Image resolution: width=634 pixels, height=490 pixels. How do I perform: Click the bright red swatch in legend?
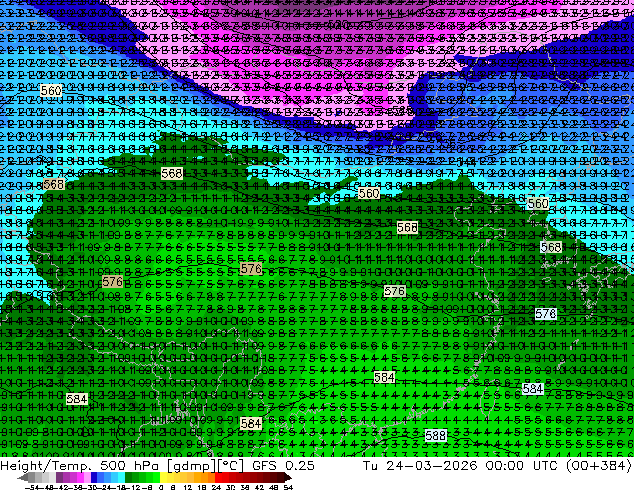tap(218, 478)
